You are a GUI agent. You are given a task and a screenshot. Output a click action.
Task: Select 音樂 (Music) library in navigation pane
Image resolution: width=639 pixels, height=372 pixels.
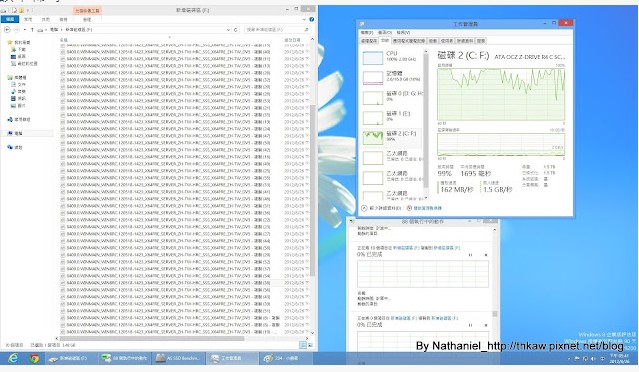tap(19, 92)
